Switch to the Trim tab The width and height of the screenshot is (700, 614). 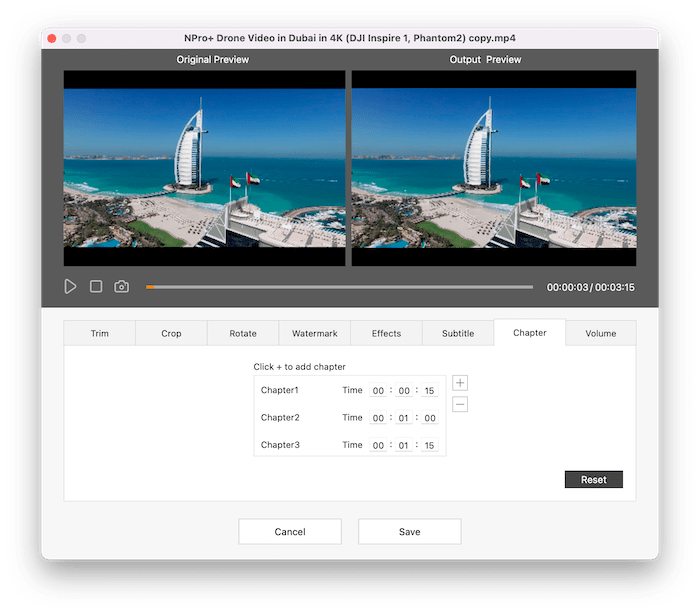point(100,333)
